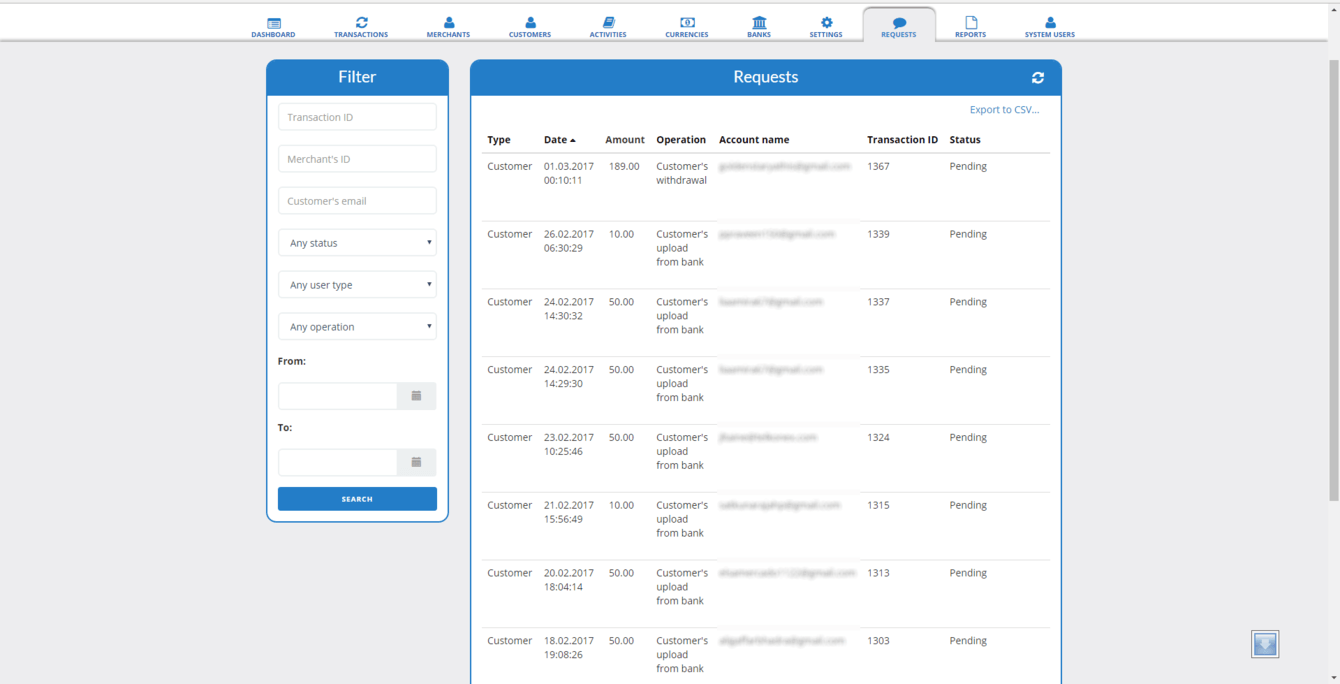Open the From date calendar picker

(416, 396)
